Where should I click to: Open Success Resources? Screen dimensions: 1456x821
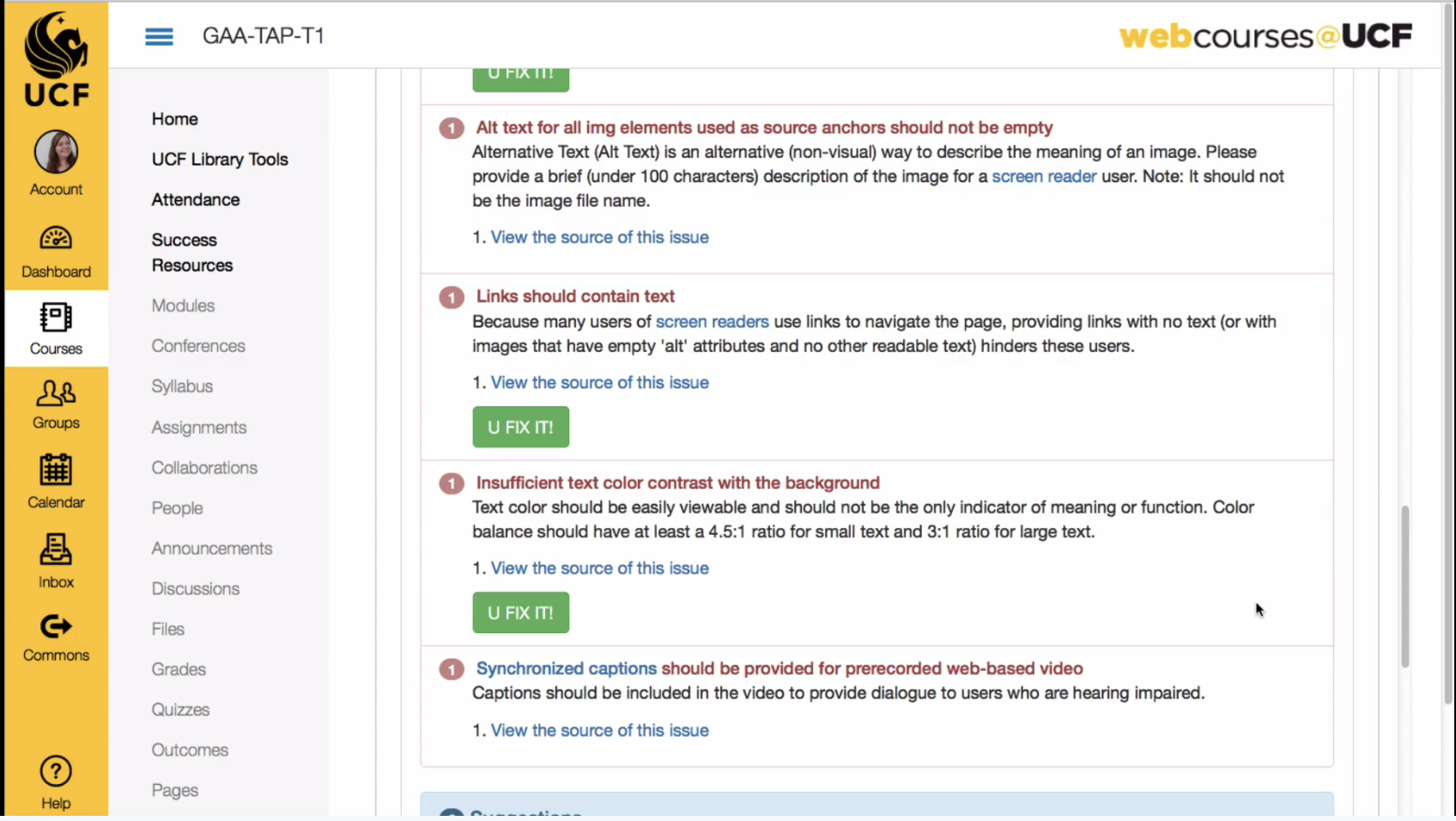(192, 252)
